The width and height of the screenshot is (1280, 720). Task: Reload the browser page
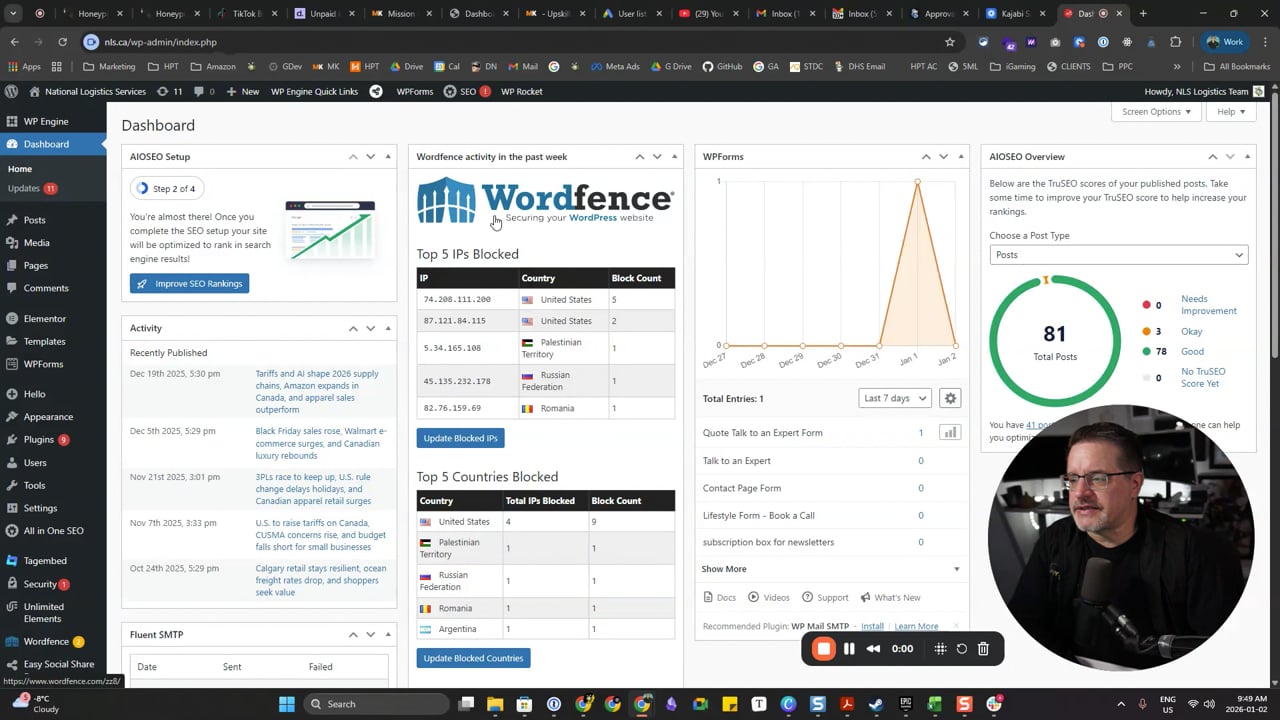pyautogui.click(x=62, y=42)
